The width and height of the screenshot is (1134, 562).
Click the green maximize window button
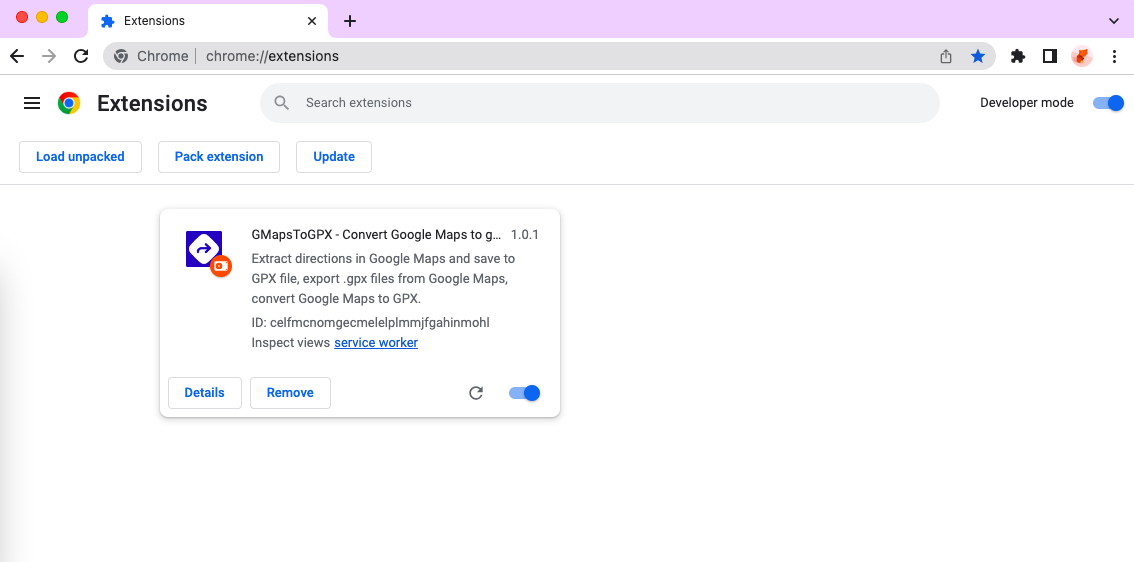(x=62, y=17)
